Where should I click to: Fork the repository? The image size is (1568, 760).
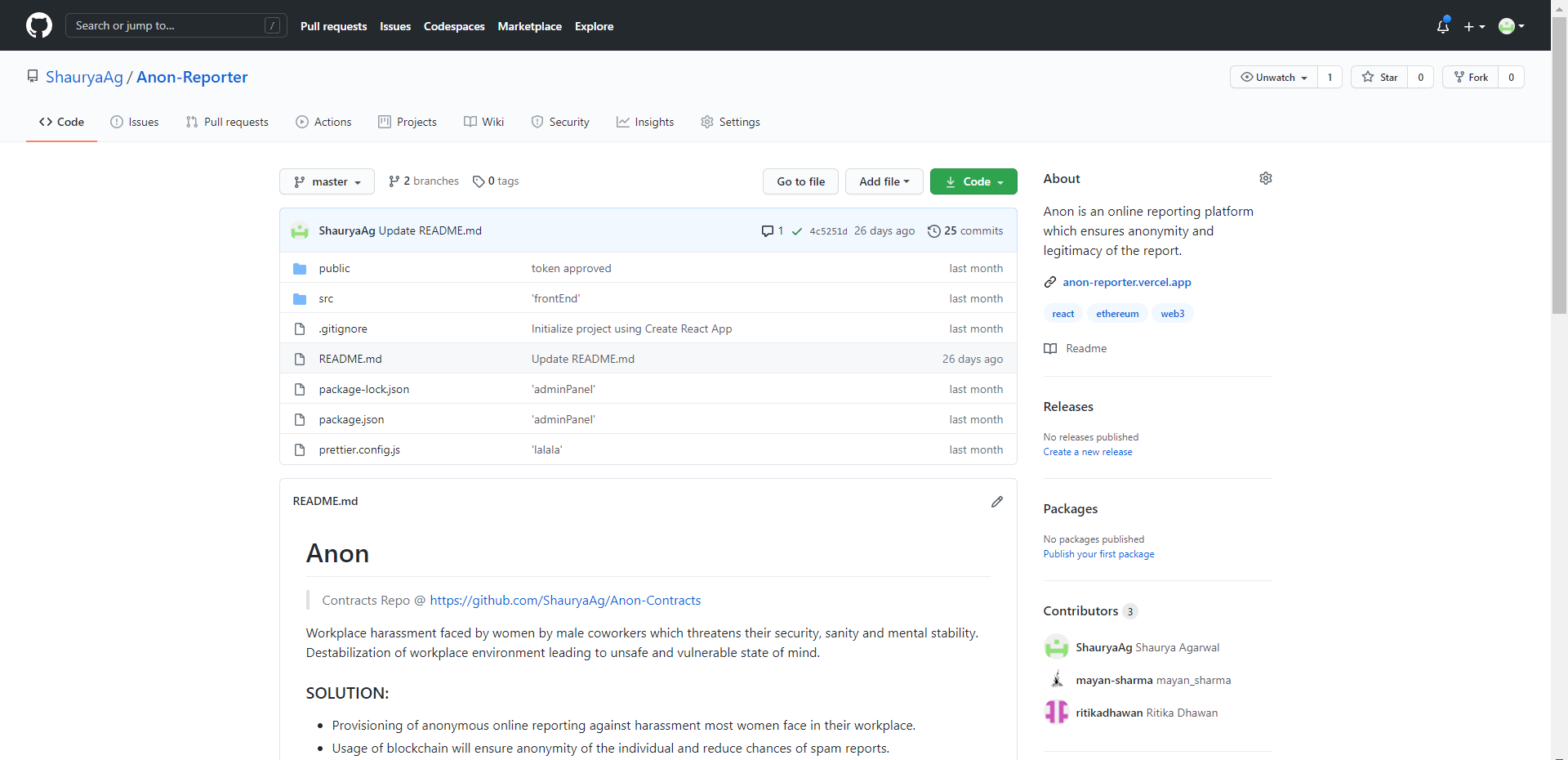[1471, 77]
